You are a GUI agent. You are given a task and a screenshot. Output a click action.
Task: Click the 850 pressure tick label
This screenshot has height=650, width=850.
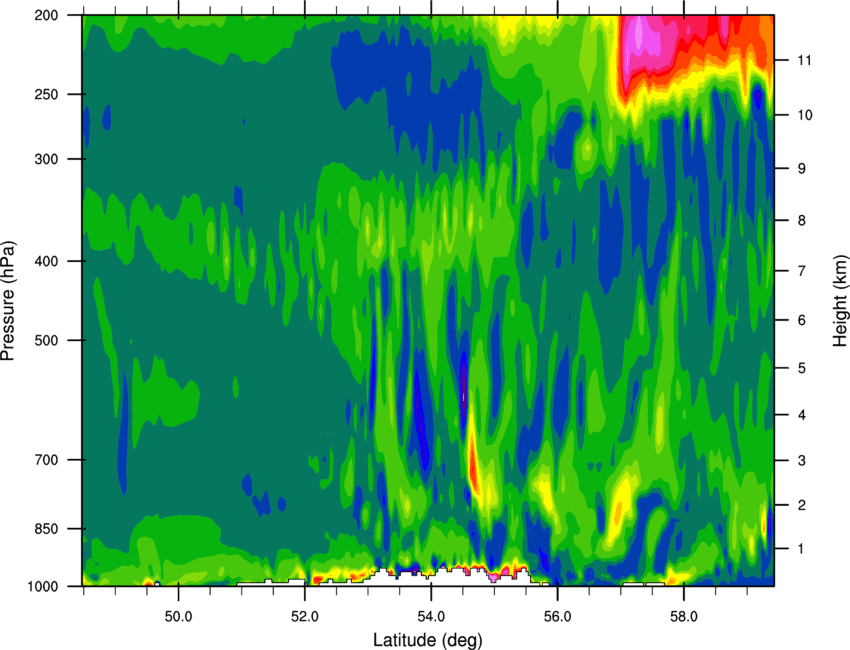[x=47, y=528]
